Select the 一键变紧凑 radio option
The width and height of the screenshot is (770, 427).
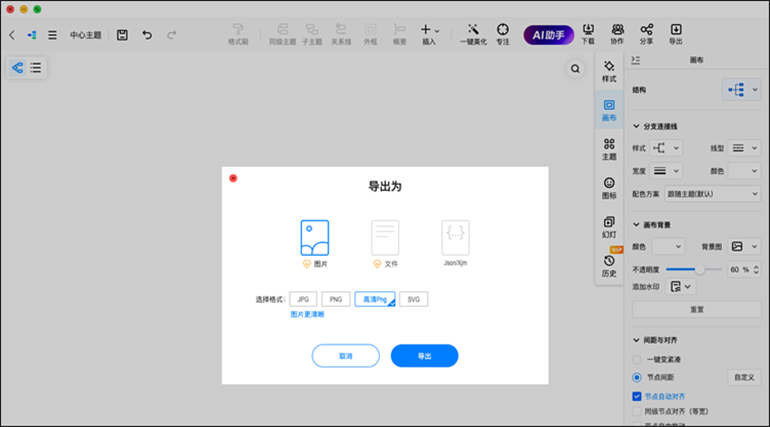click(x=637, y=359)
